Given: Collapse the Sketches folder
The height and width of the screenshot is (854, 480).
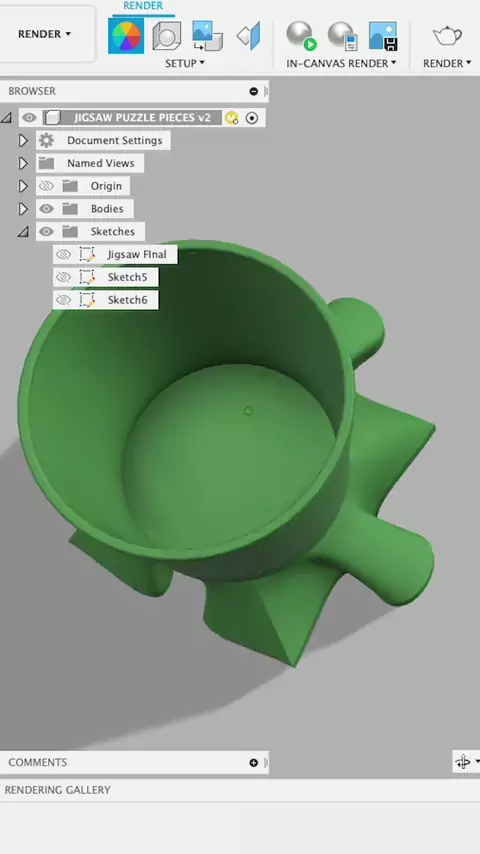Looking at the screenshot, I should pyautogui.click(x=22, y=232).
